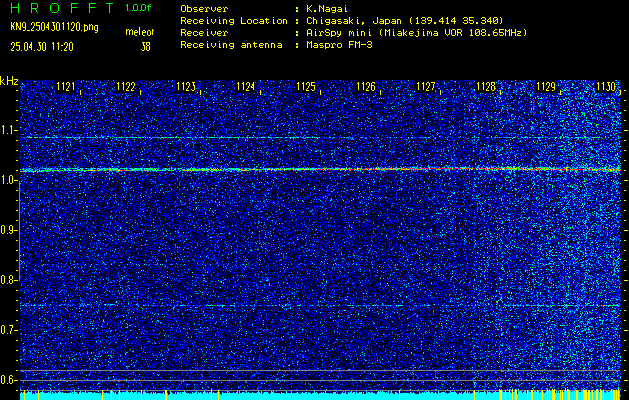Click the 1124 time marker
Image resolution: width=629 pixels, height=400 pixels.
pos(246,87)
